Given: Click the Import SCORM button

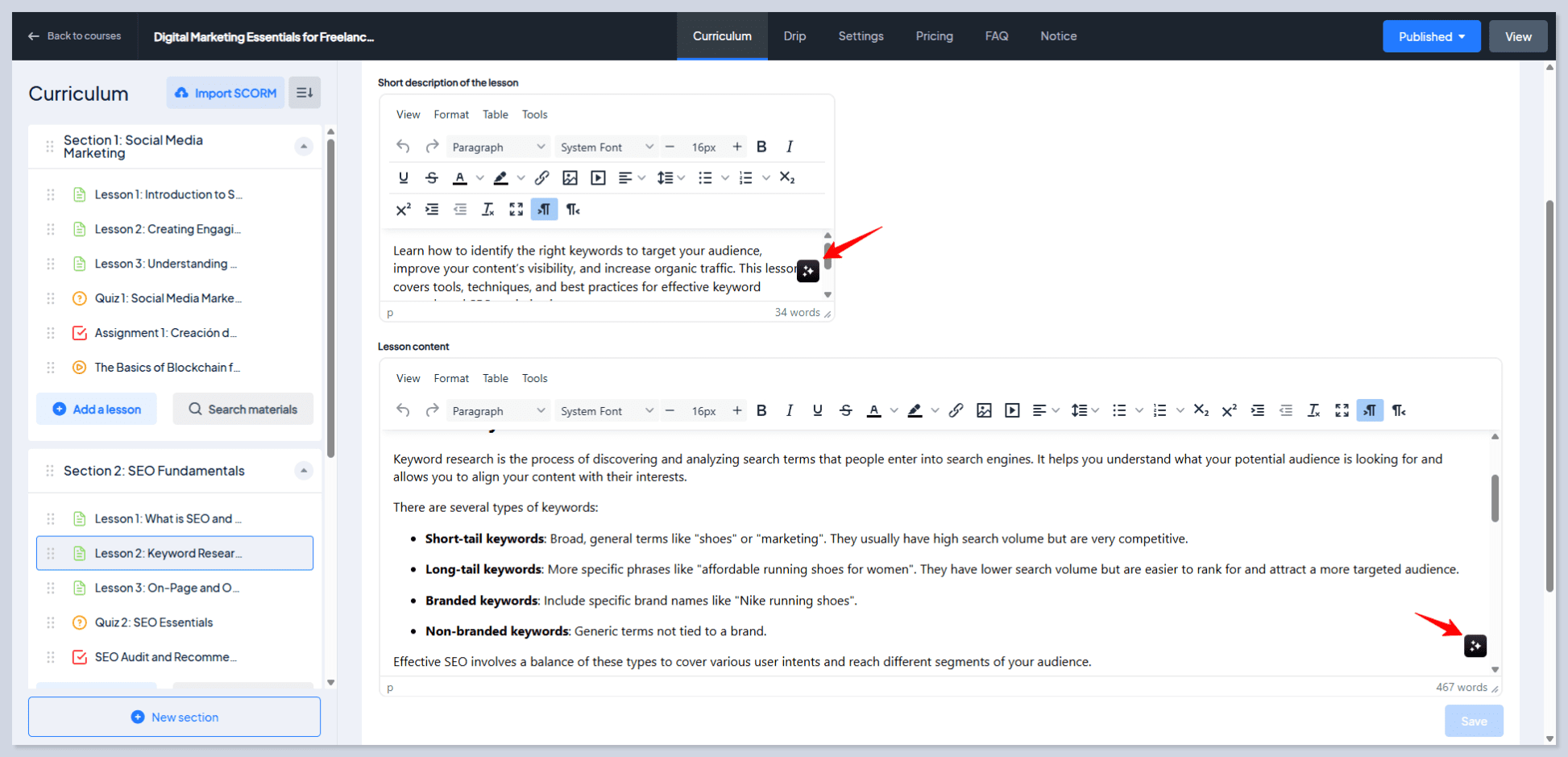Looking at the screenshot, I should pyautogui.click(x=226, y=92).
